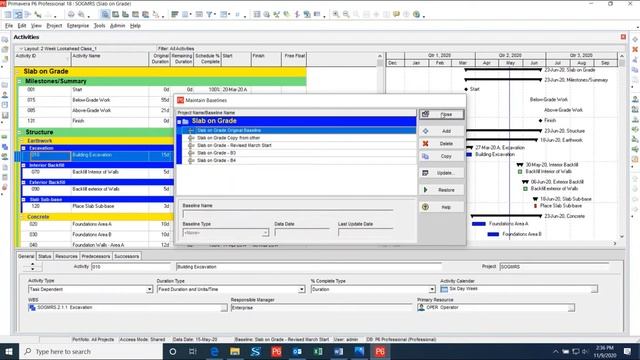Click the activity navigation up/down arrows
The height and width of the screenshot is (360, 640).
pyautogui.click(x=33, y=267)
